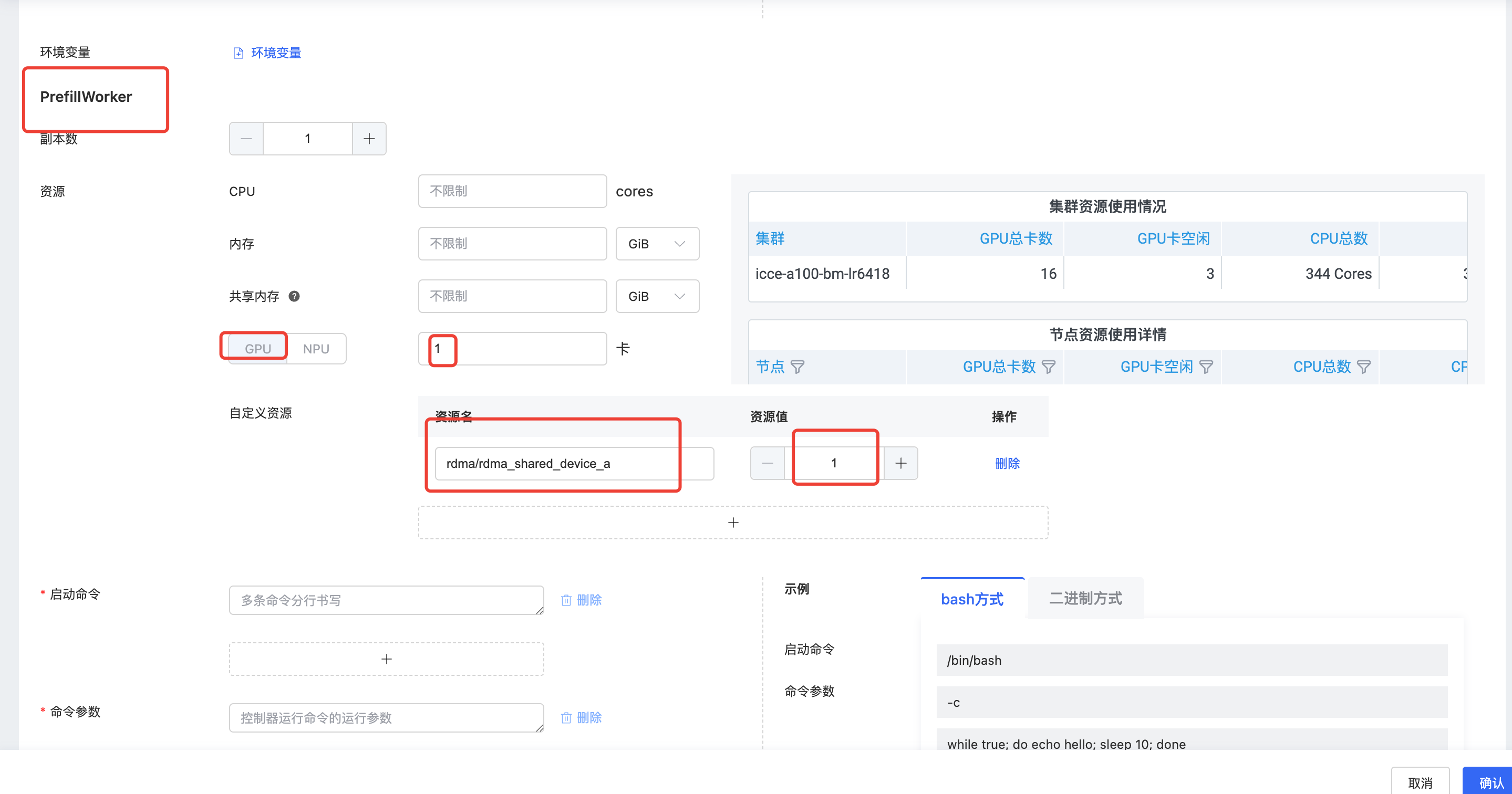The width and height of the screenshot is (1512, 794).
Task: Click the filter icon beside 节点 column
Action: 797,368
